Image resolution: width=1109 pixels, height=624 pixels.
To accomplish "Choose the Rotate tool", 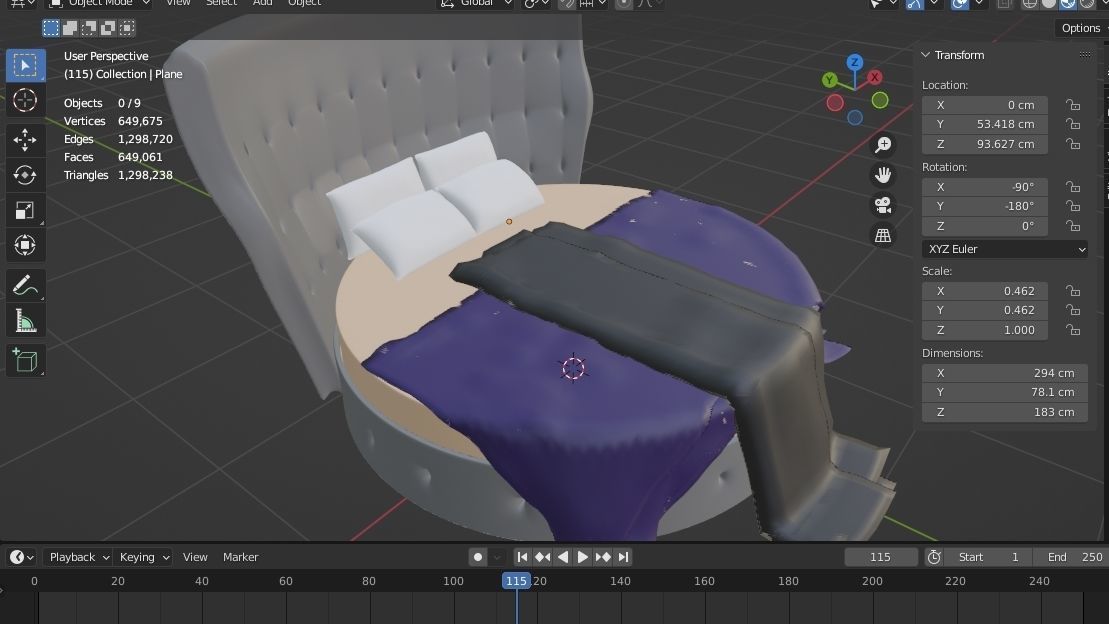I will (25, 175).
